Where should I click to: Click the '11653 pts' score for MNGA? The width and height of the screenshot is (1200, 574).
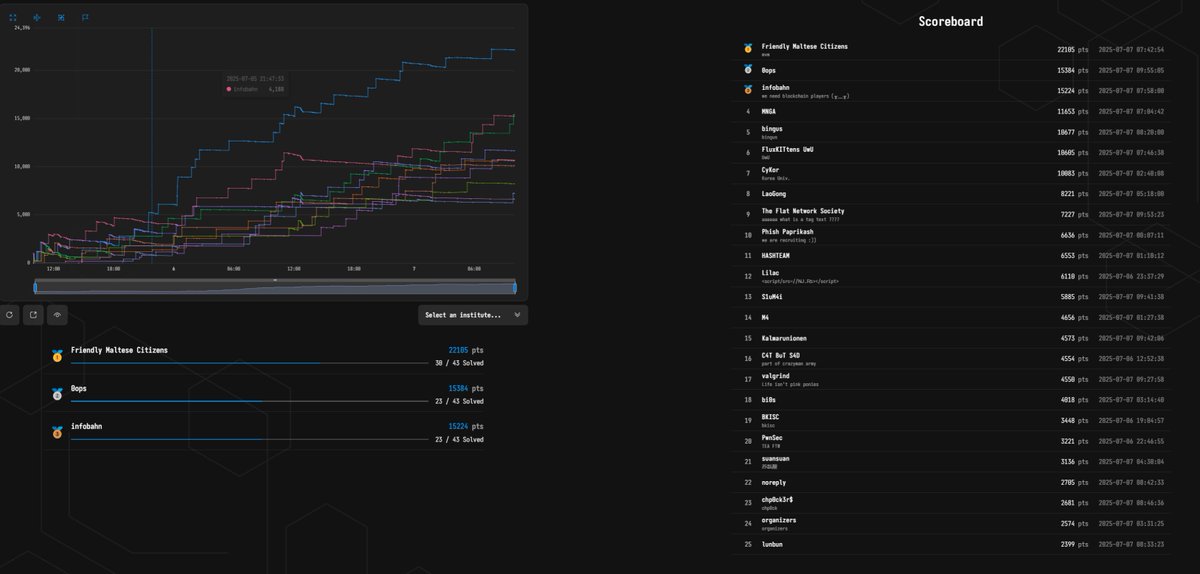point(1073,111)
